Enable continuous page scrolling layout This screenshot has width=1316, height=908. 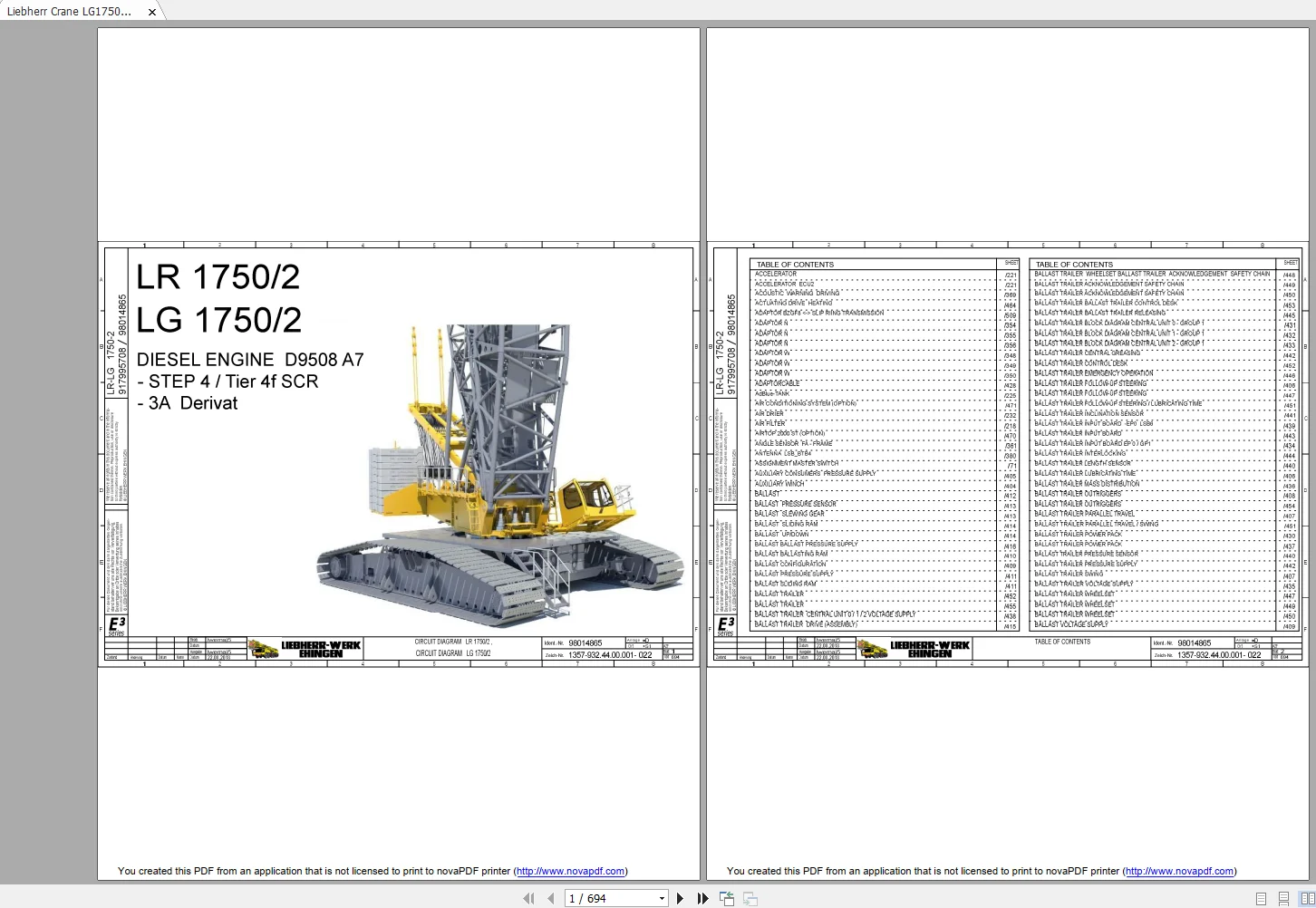1285,898
